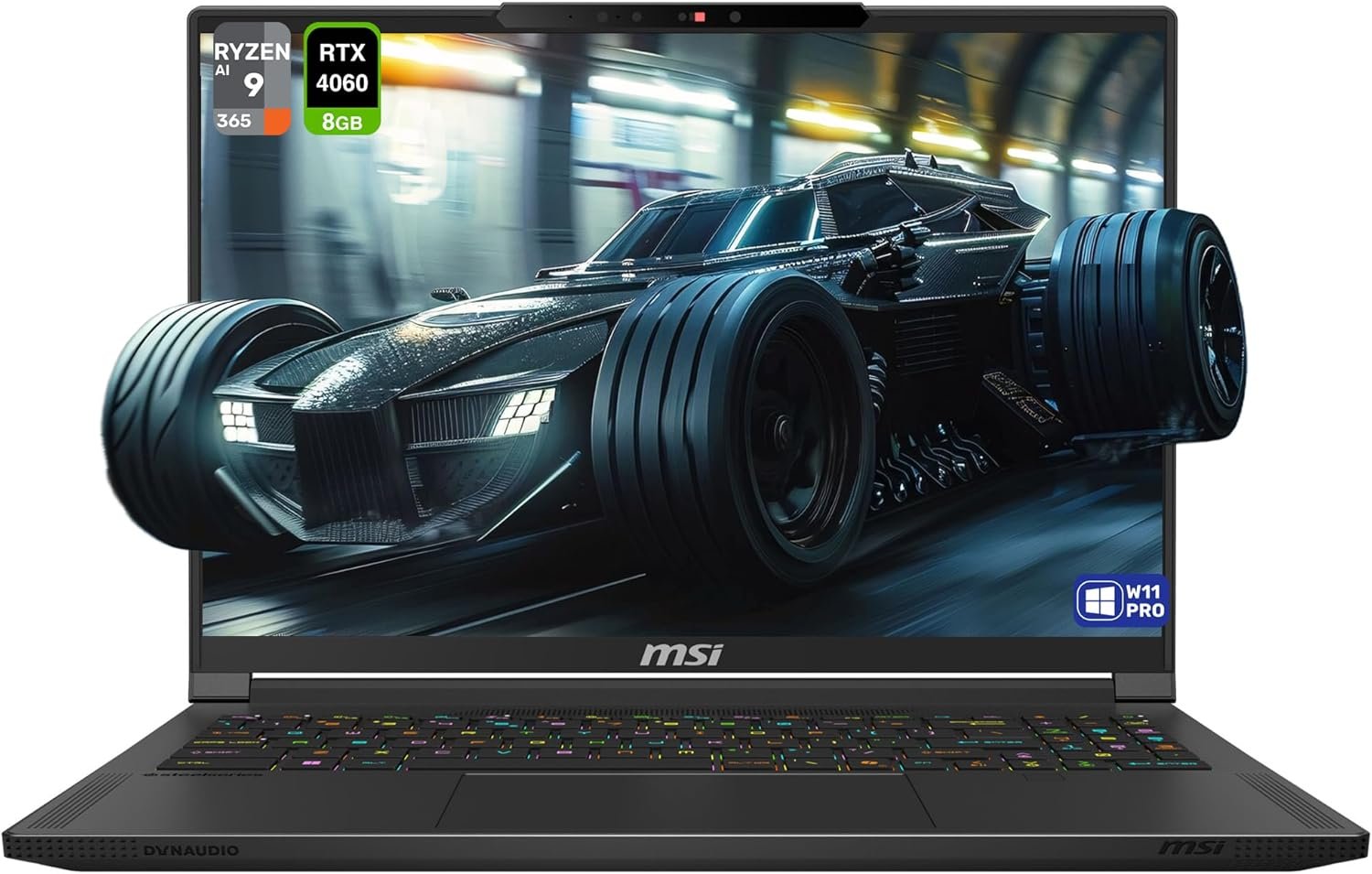Viewport: 1372px width, 874px height.
Task: Click the car's right glowing headlight
Action: click(524, 406)
